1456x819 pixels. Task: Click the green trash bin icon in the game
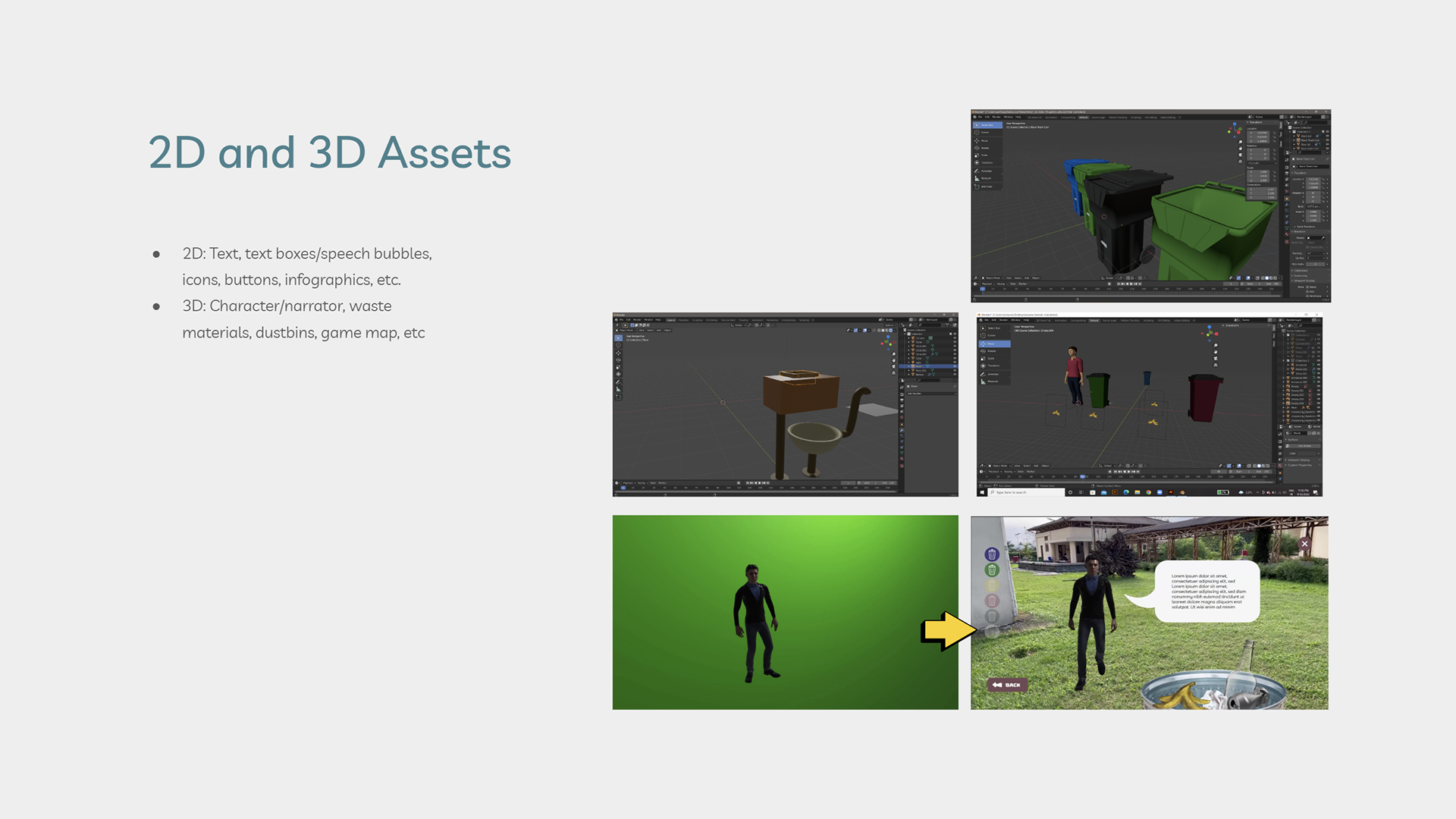[x=992, y=570]
